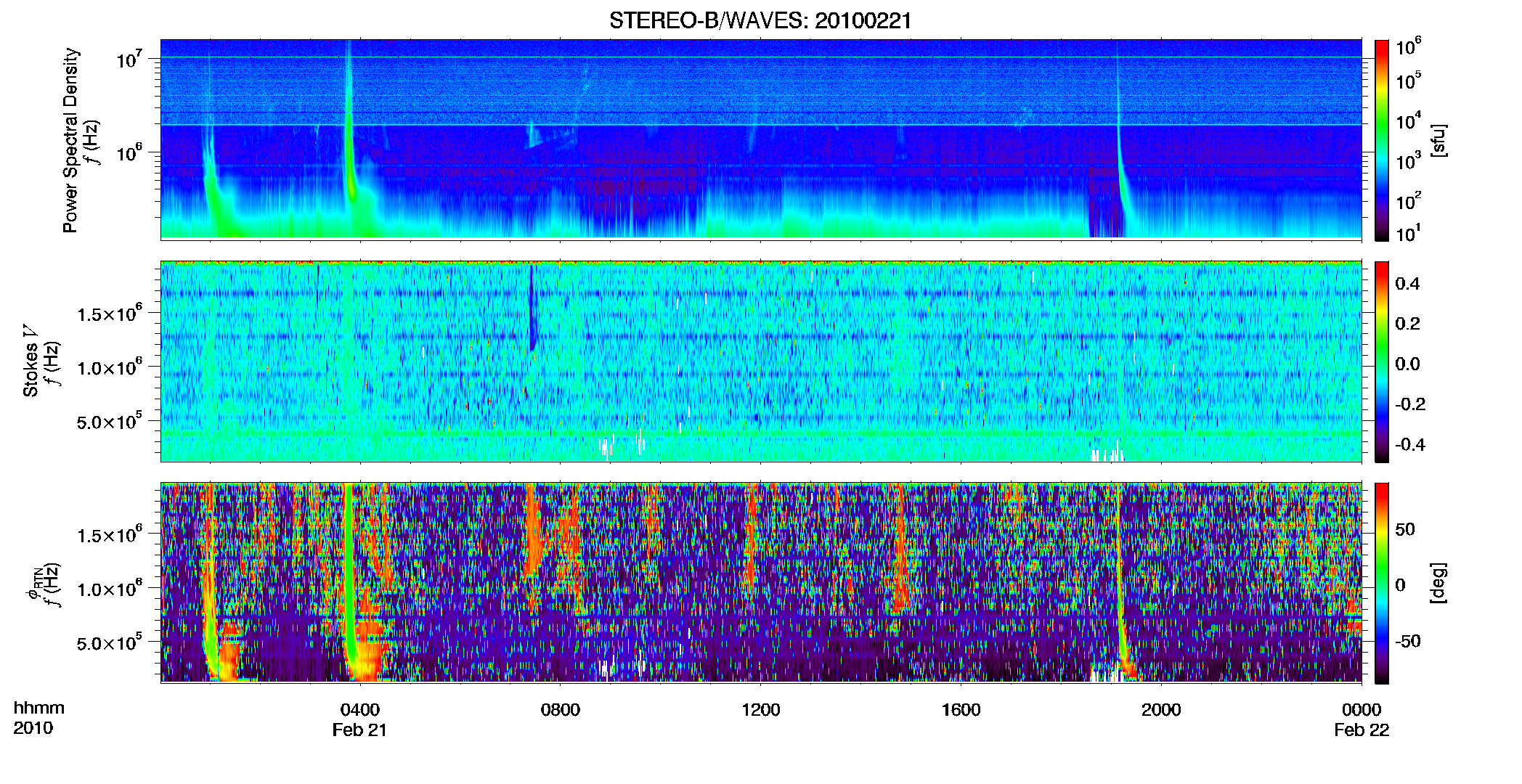This screenshot has height=784, width=1522.
Task: Click the 50 label on the degree colorbar
Action: (x=1405, y=529)
